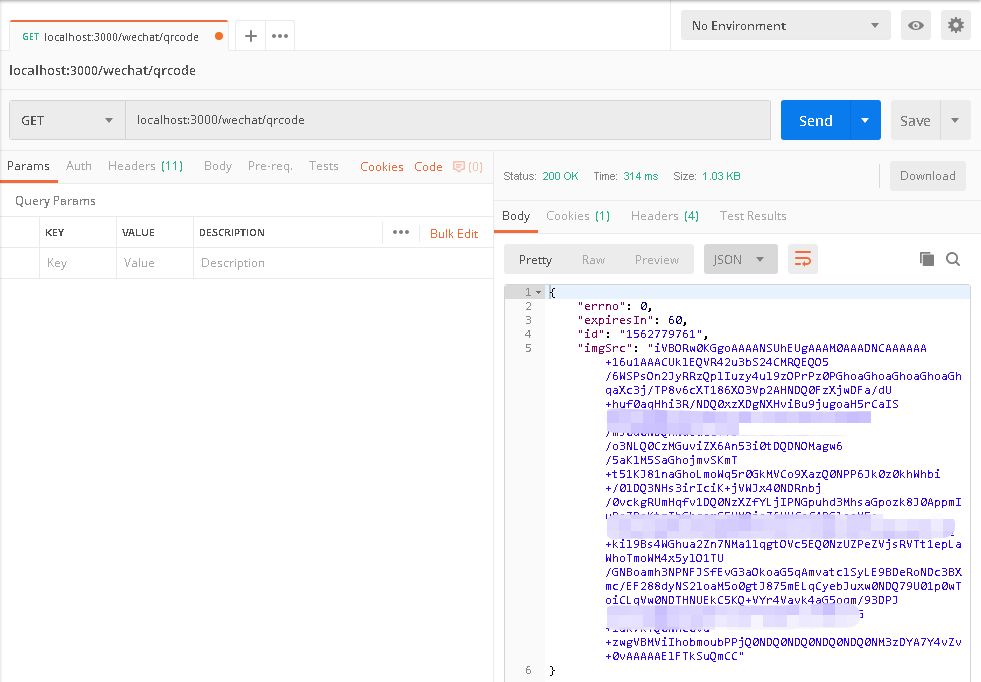The width and height of the screenshot is (981, 682).
Task: Open the Code link
Action: (x=428, y=166)
